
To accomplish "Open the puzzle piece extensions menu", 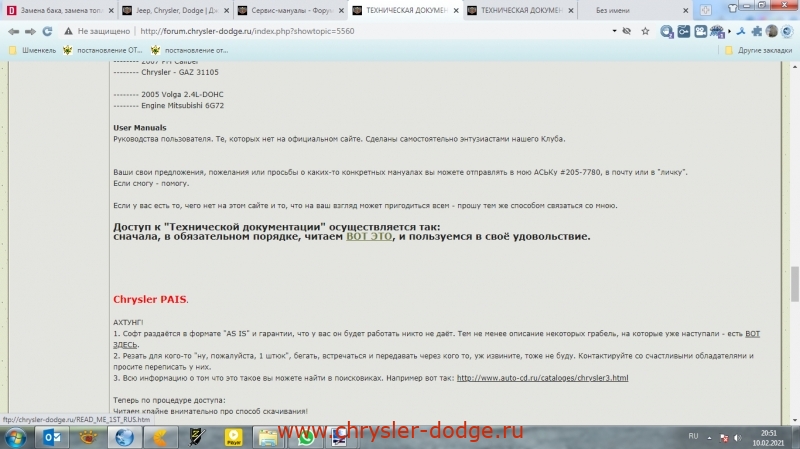I will point(757,32).
